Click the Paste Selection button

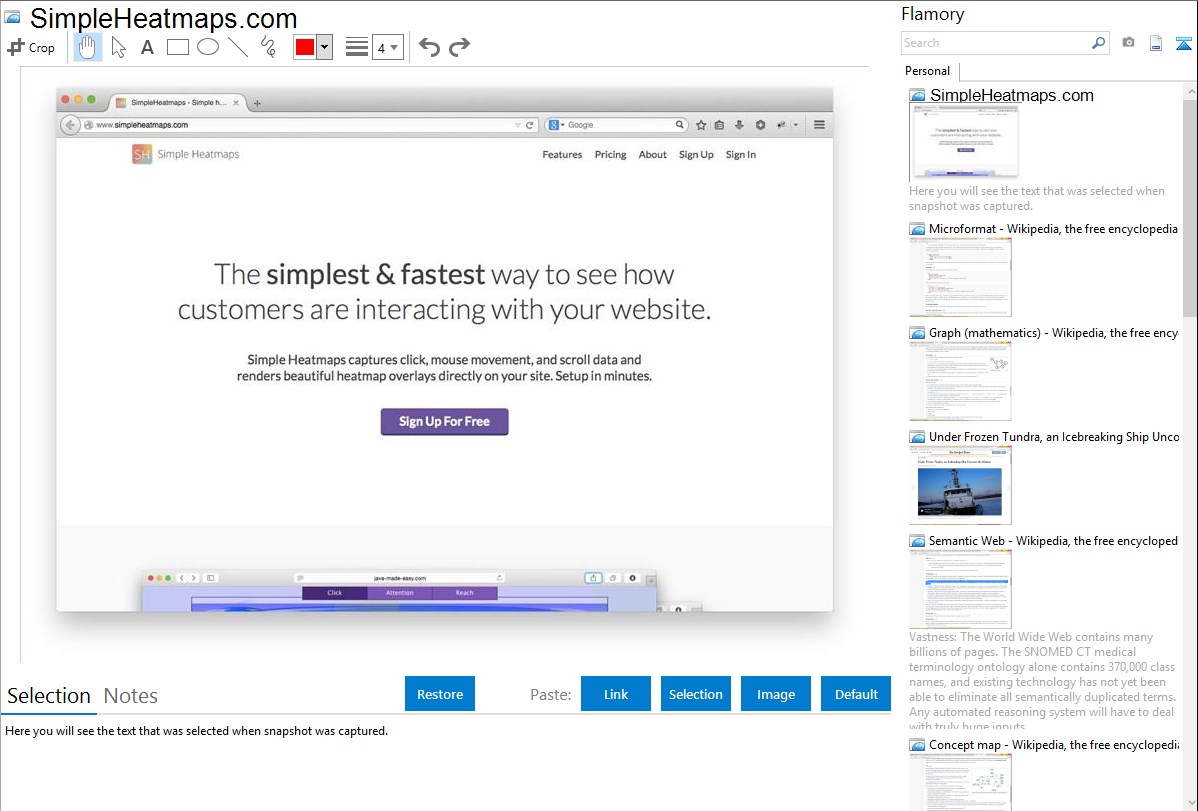pyautogui.click(x=695, y=694)
